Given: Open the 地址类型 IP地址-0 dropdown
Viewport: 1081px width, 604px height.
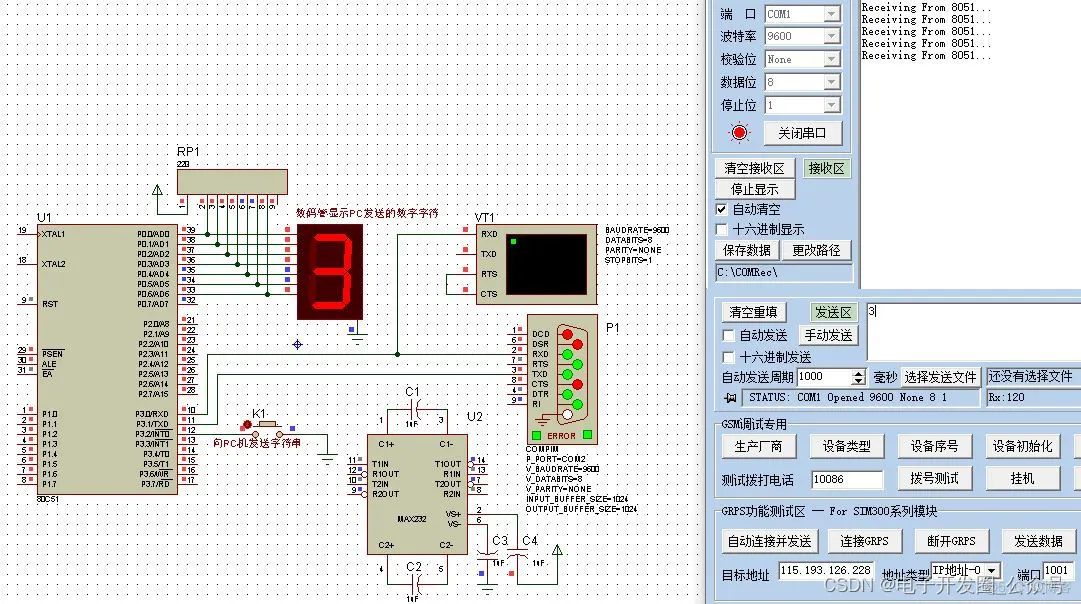Looking at the screenshot, I should coord(992,570).
